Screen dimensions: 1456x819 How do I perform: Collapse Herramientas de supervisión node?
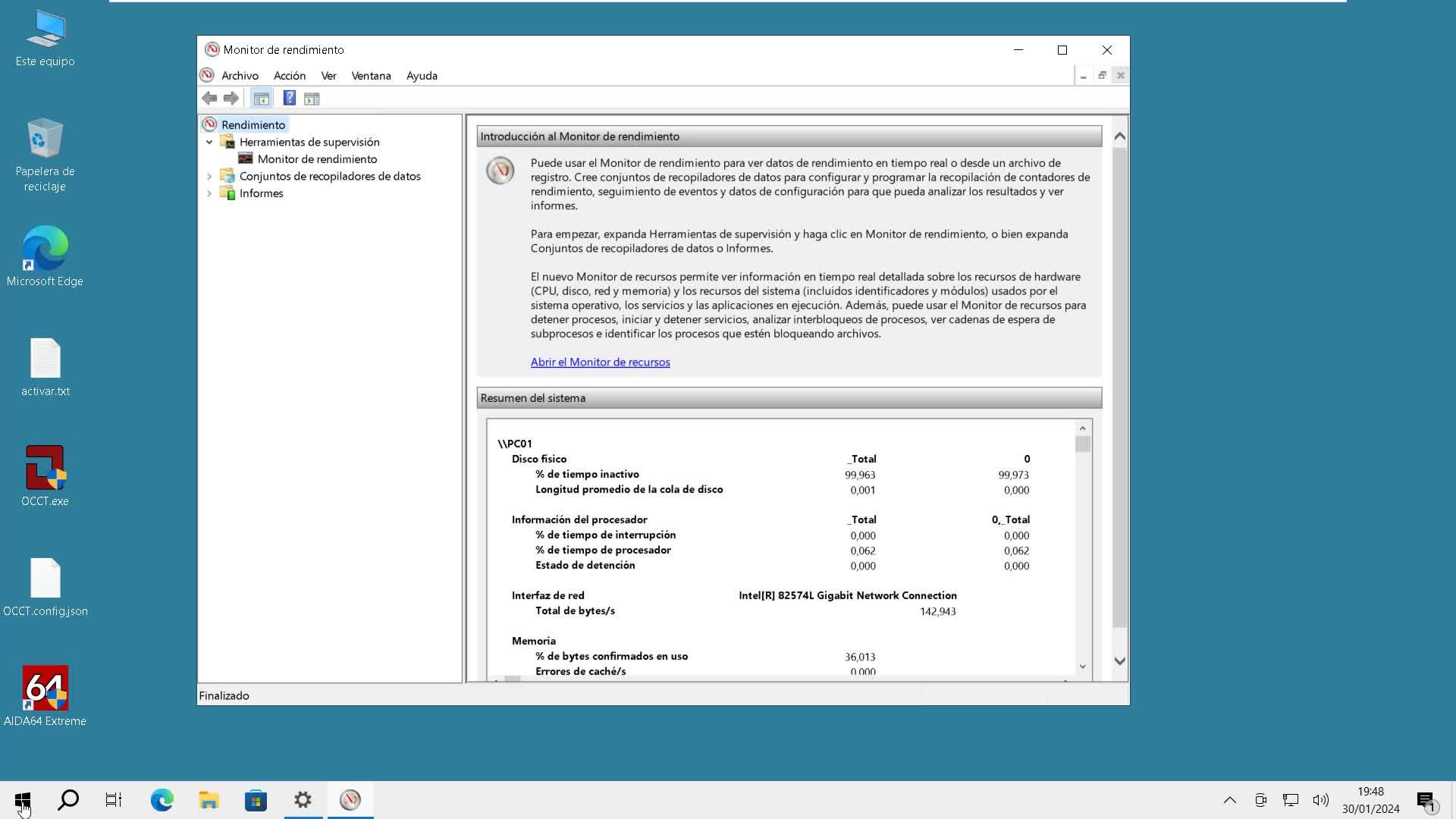pos(209,142)
